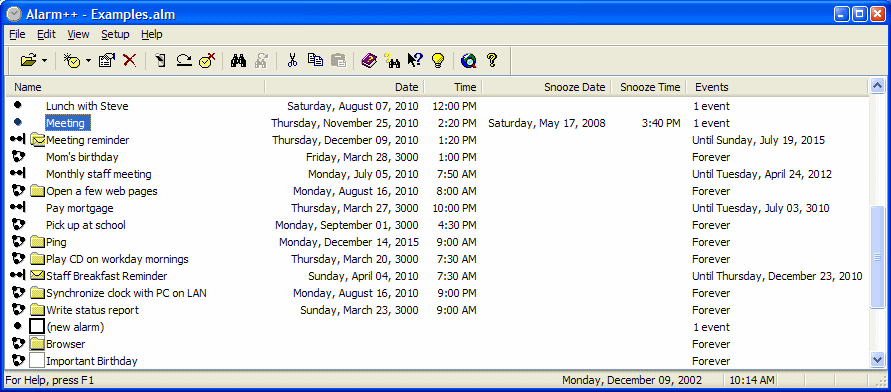Delete alarm using the red X icon
The image size is (891, 392).
coord(130,60)
